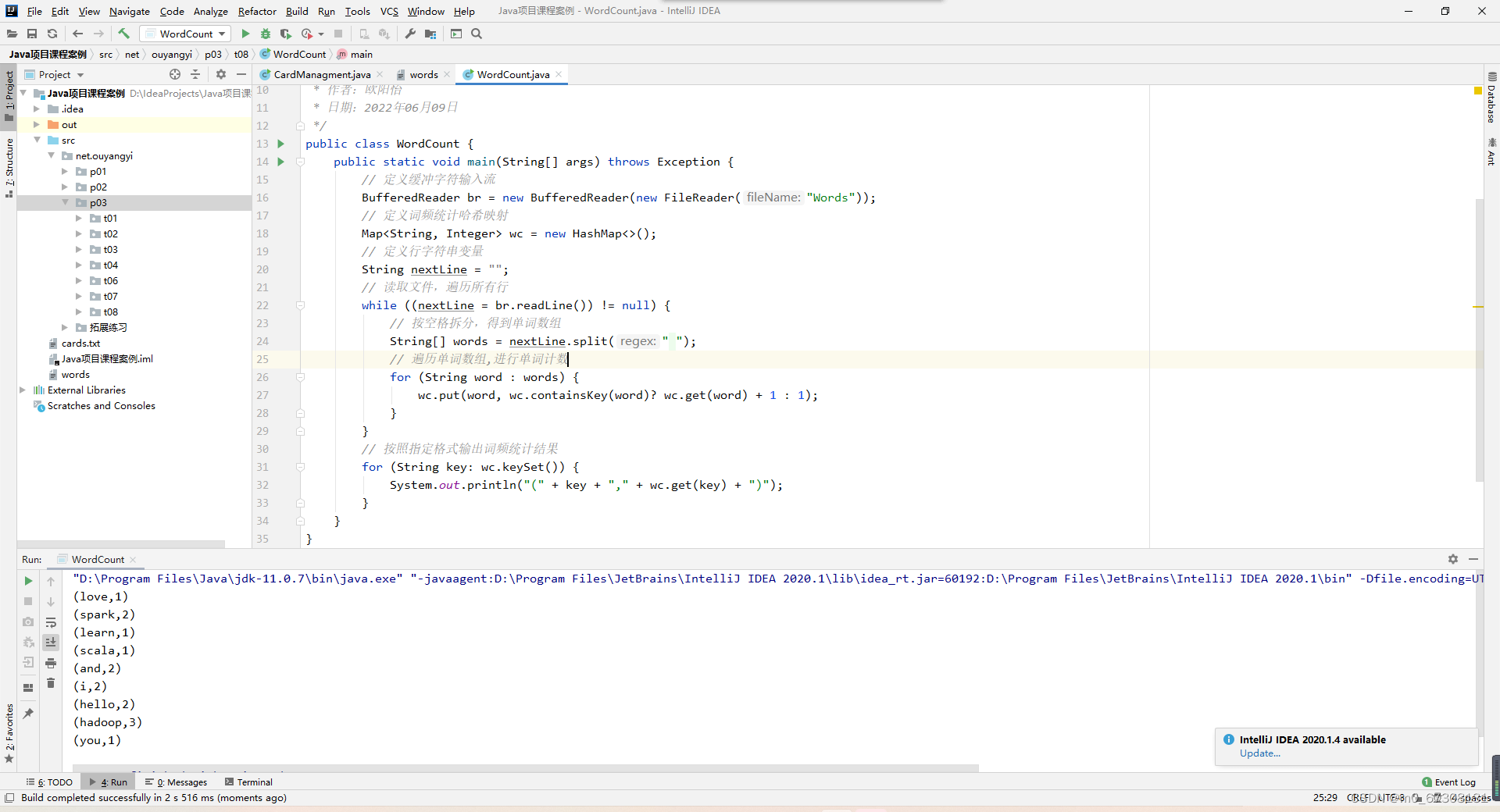Image resolution: width=1500 pixels, height=812 pixels.
Task: Close the WordCount.java editor tab
Action: [x=559, y=74]
